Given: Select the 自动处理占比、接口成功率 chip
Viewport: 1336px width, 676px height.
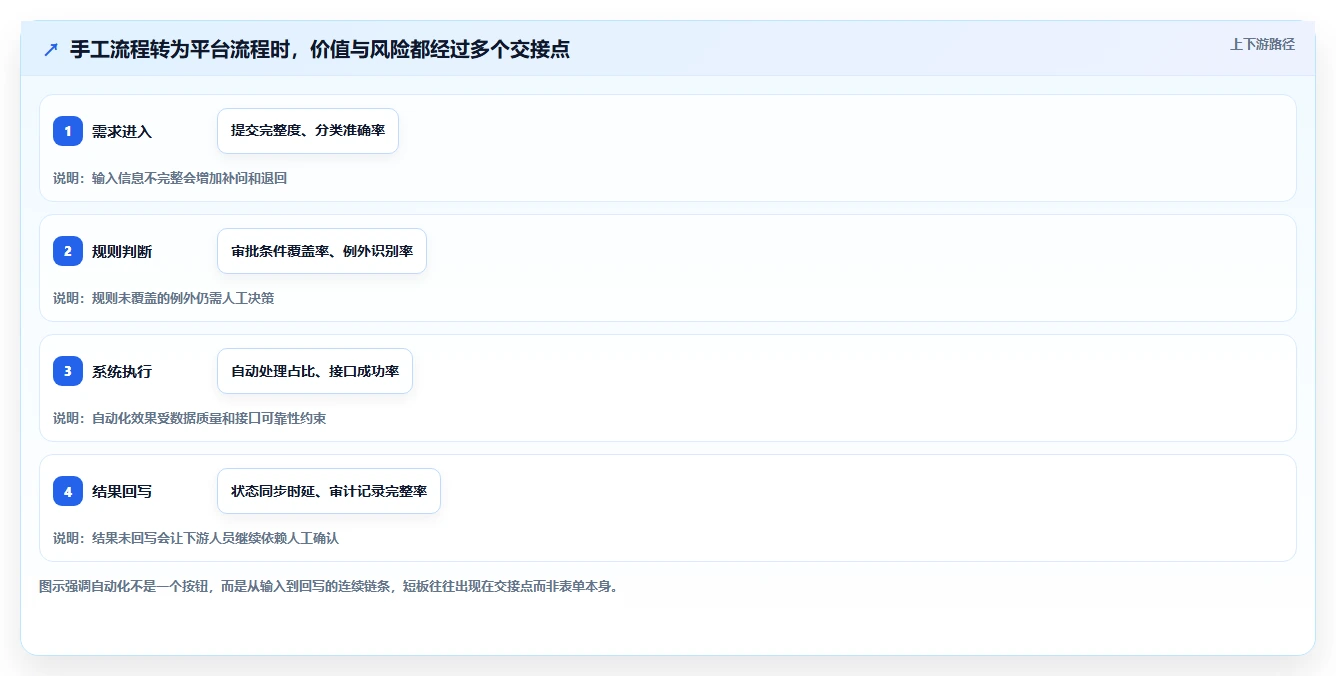Looking at the screenshot, I should tap(315, 371).
